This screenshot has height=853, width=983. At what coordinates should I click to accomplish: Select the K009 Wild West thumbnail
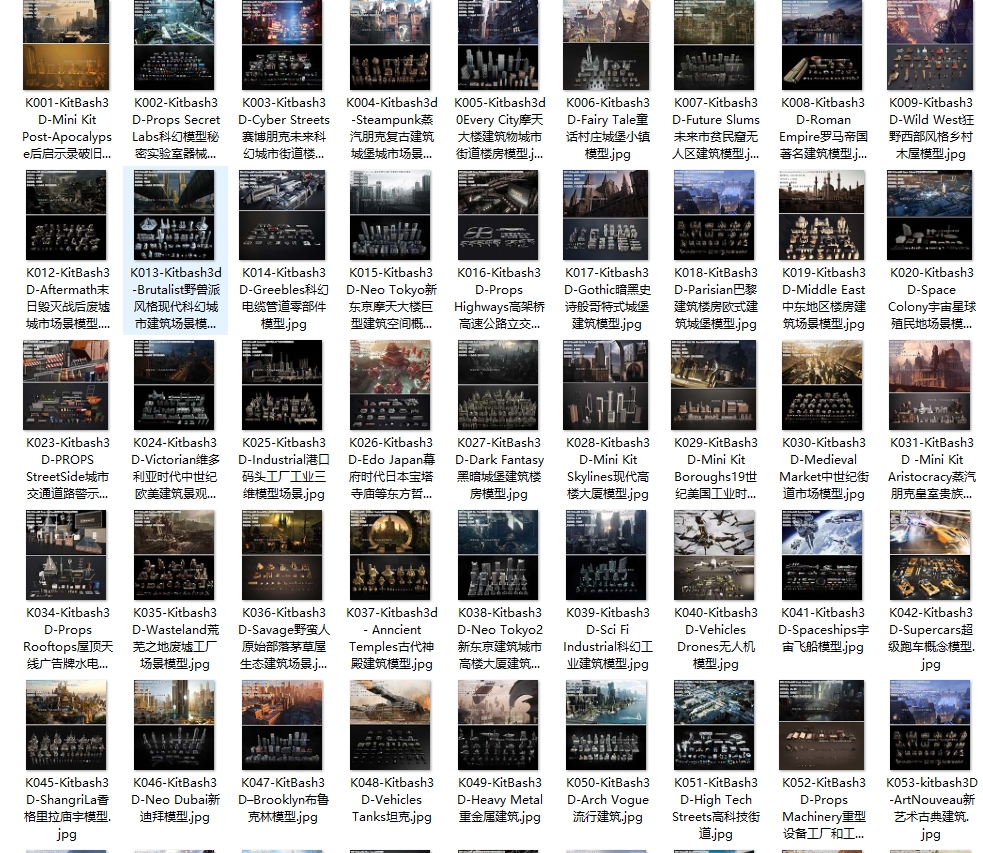pos(930,45)
